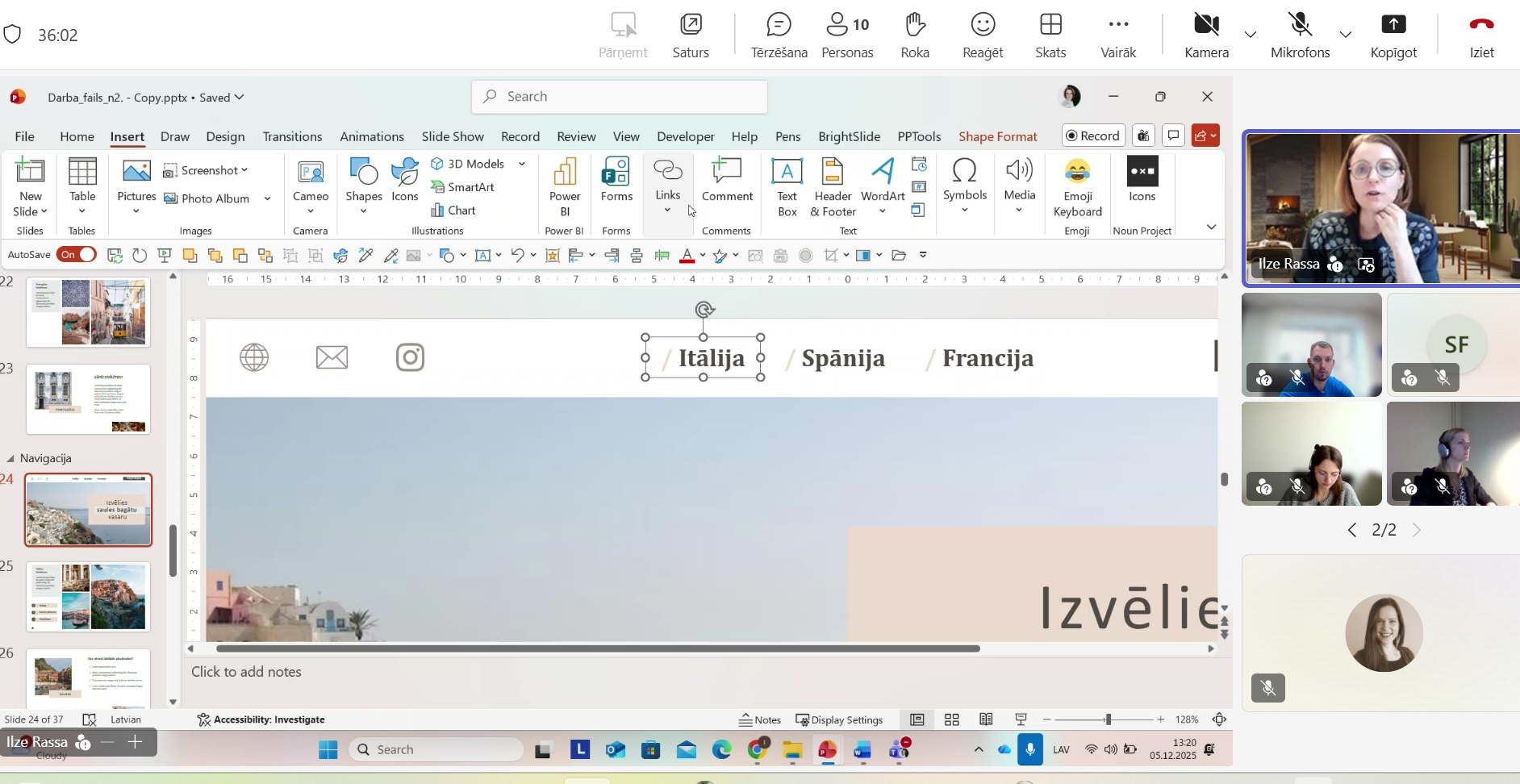Insert a Power BI report
This screenshot has height=784, width=1520.
(564, 186)
